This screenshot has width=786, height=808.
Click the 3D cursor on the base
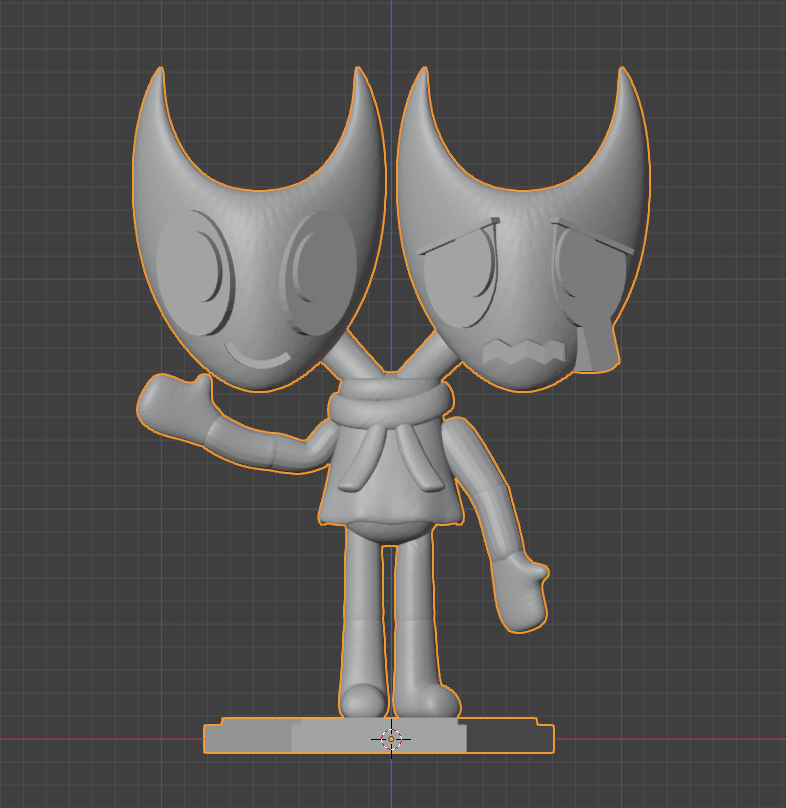(x=391, y=739)
